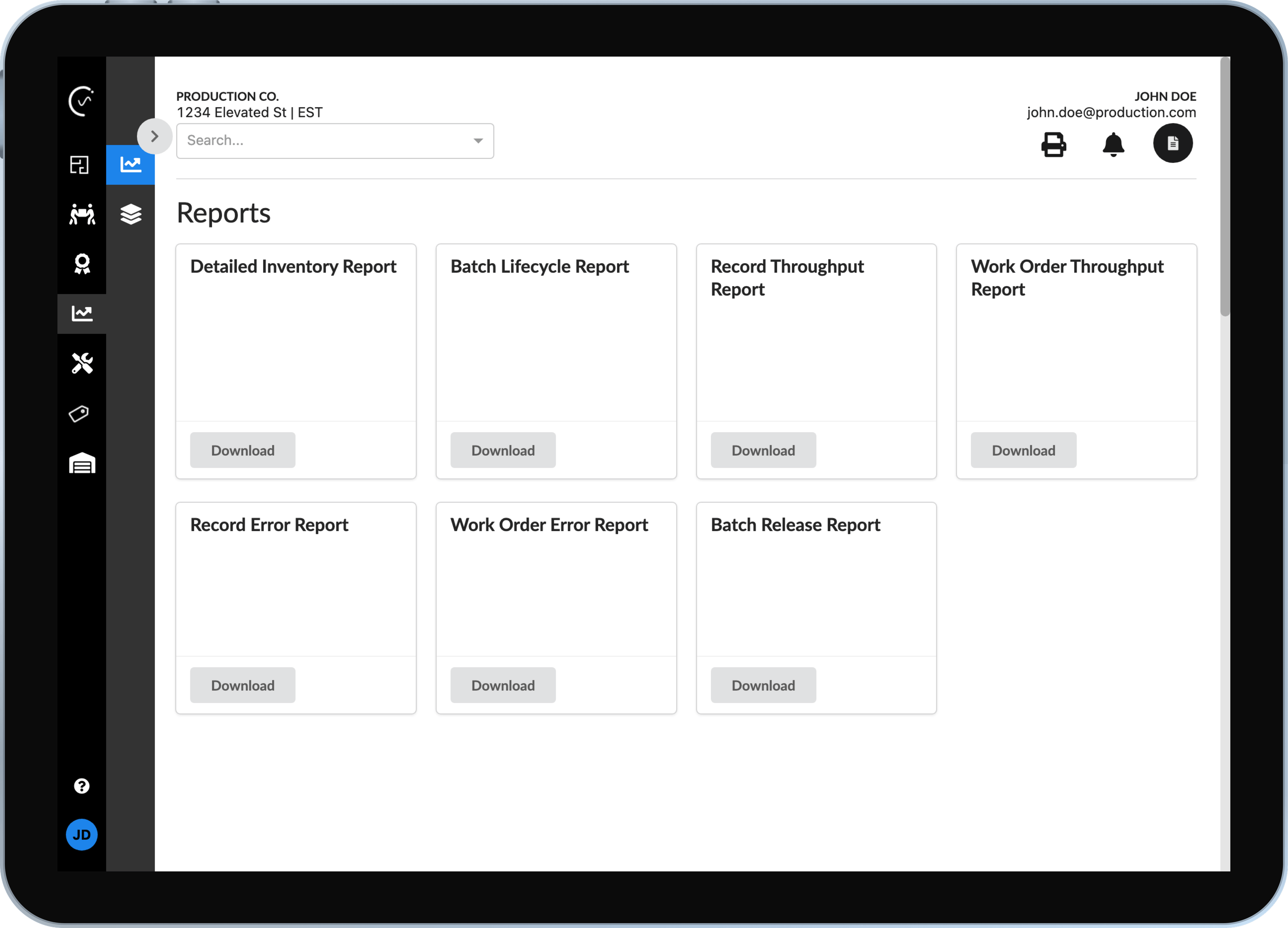Click the print icon in the header

coord(1054,145)
